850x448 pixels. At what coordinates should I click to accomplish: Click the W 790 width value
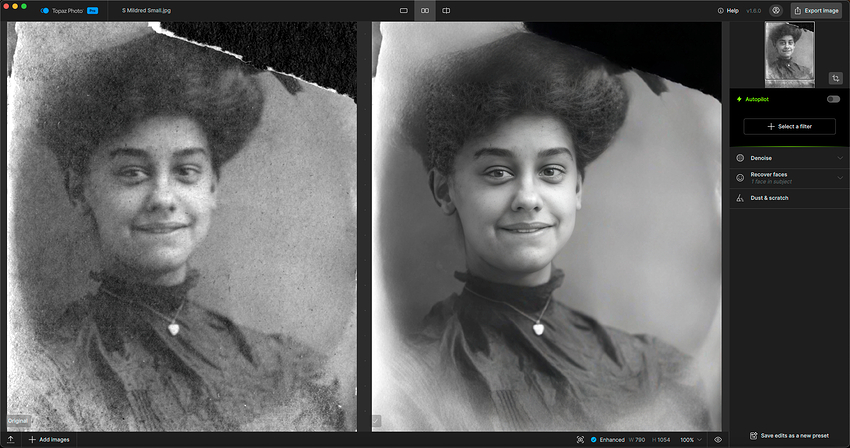click(x=636, y=440)
